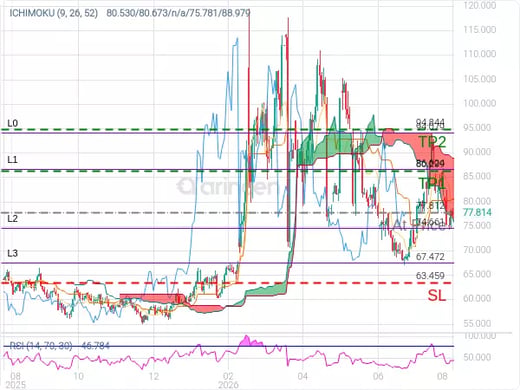
Task: Click the L3 level label
Action: coord(12,253)
